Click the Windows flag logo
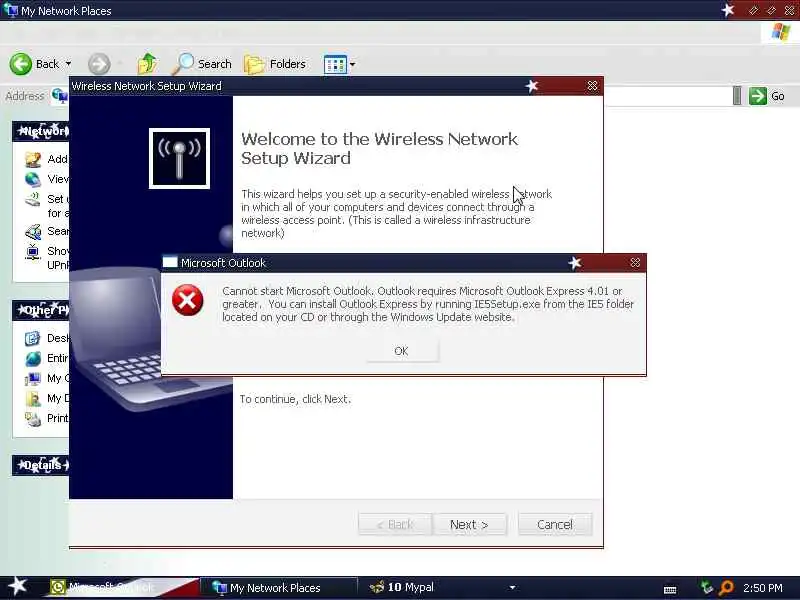 (780, 32)
